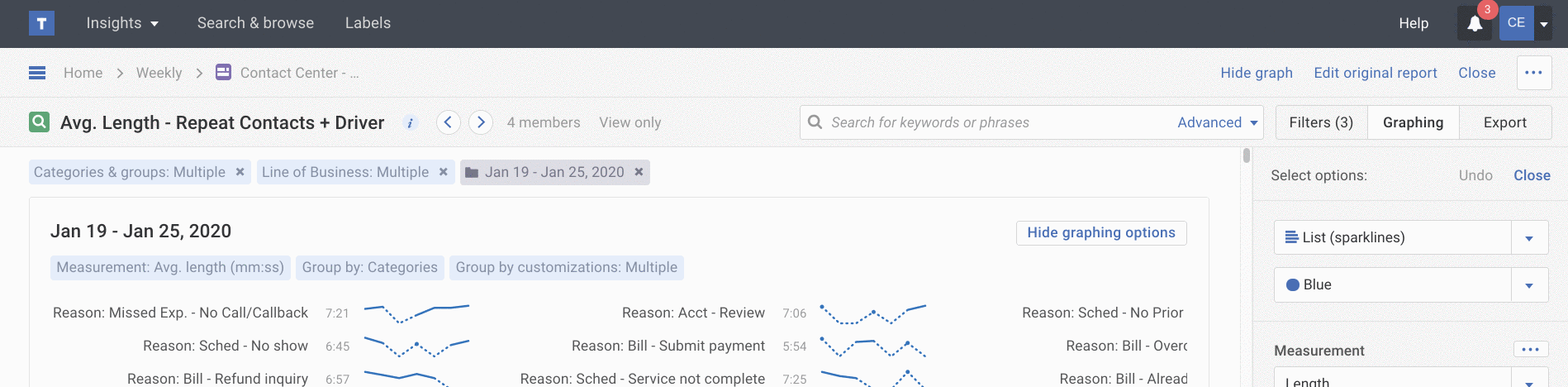Image resolution: width=1568 pixels, height=387 pixels.
Task: Click the report info icon
Action: pyautogui.click(x=410, y=123)
